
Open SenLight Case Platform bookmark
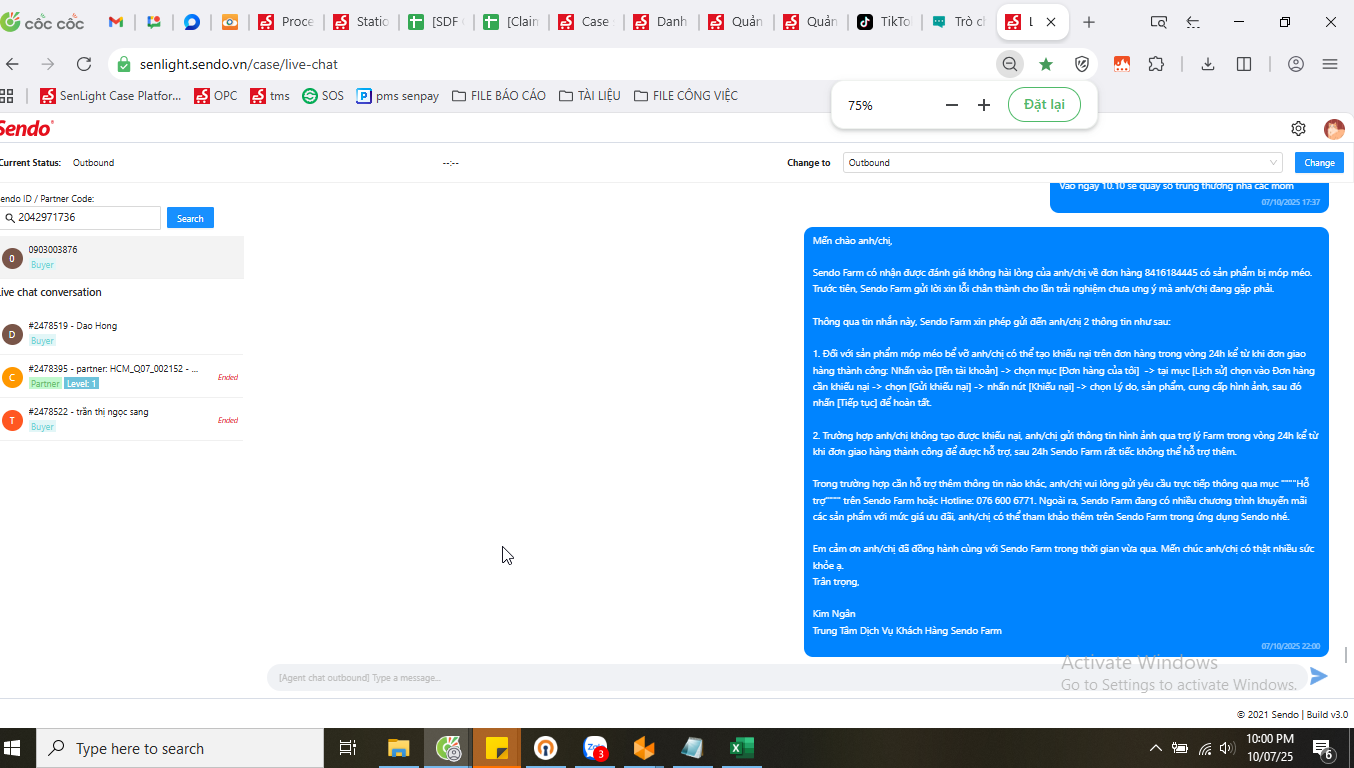pyautogui.click(x=111, y=96)
